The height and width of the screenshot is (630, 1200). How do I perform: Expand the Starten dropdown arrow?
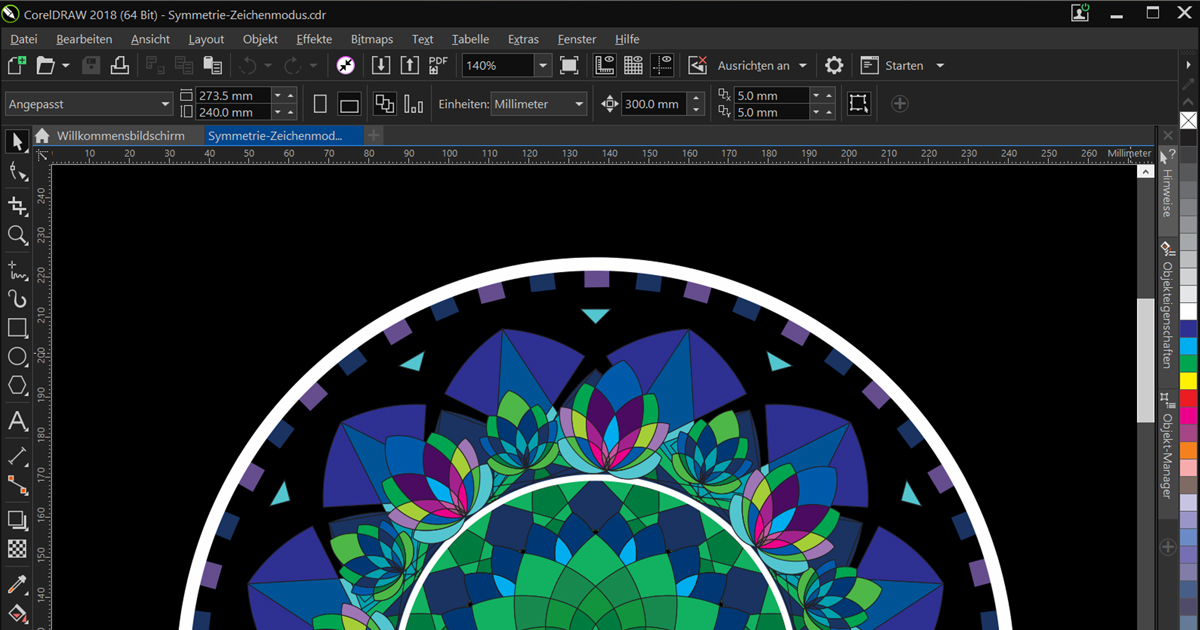tap(940, 66)
